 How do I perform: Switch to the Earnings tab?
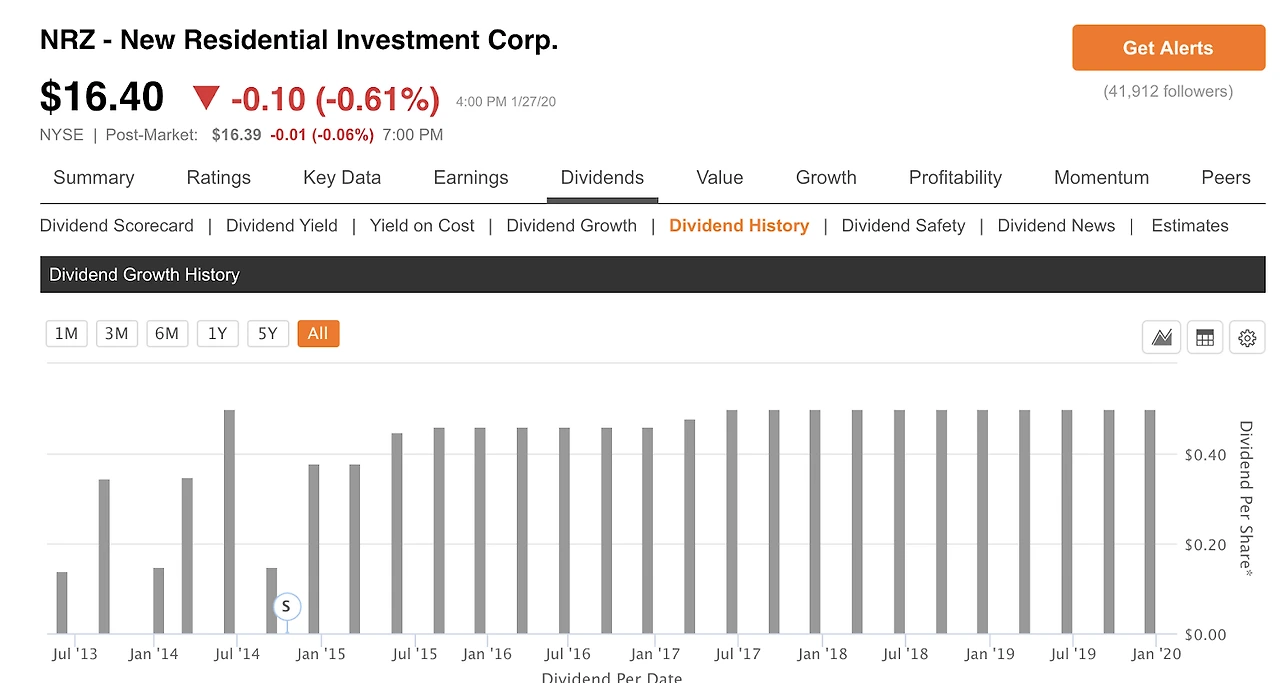471,178
